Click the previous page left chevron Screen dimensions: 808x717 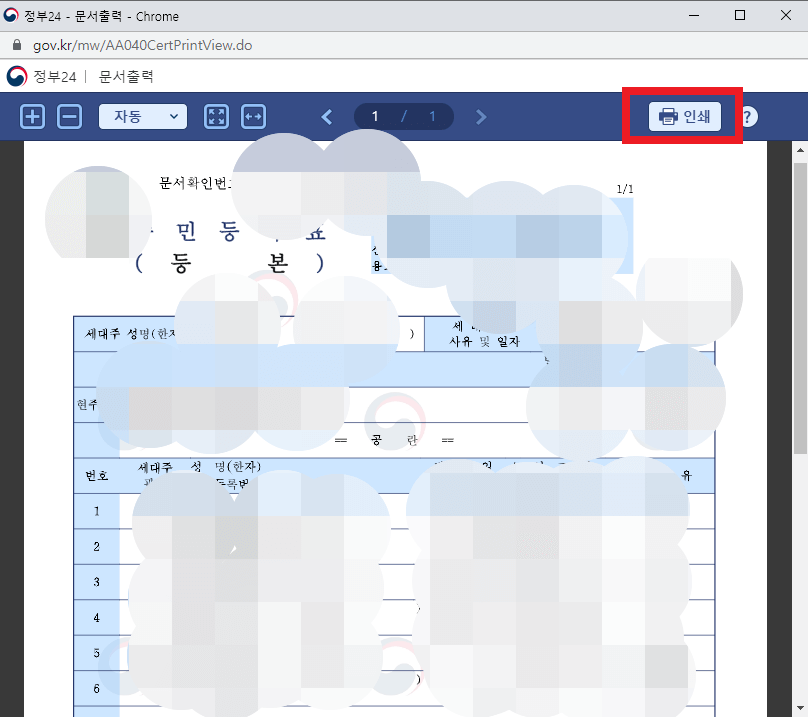[x=327, y=116]
